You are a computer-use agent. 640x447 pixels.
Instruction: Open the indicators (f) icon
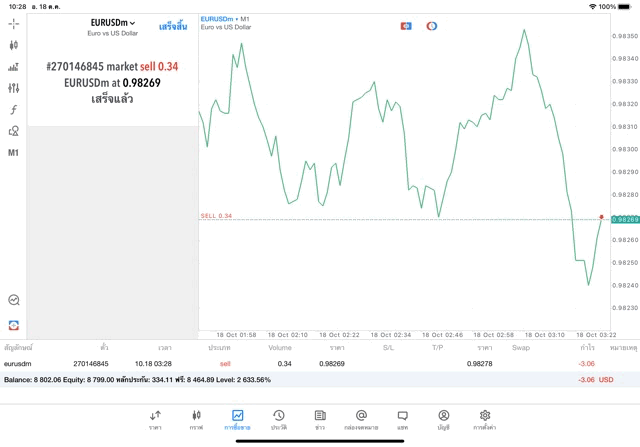[x=13, y=109]
